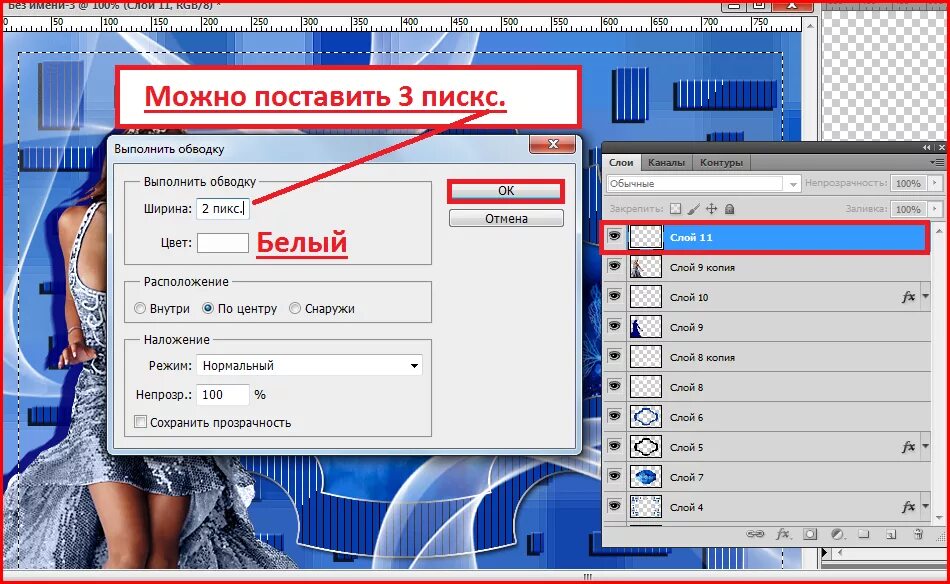Screen dimensions: 950x584
Task: Create new adjustment layer half-circle icon
Action: [x=837, y=534]
